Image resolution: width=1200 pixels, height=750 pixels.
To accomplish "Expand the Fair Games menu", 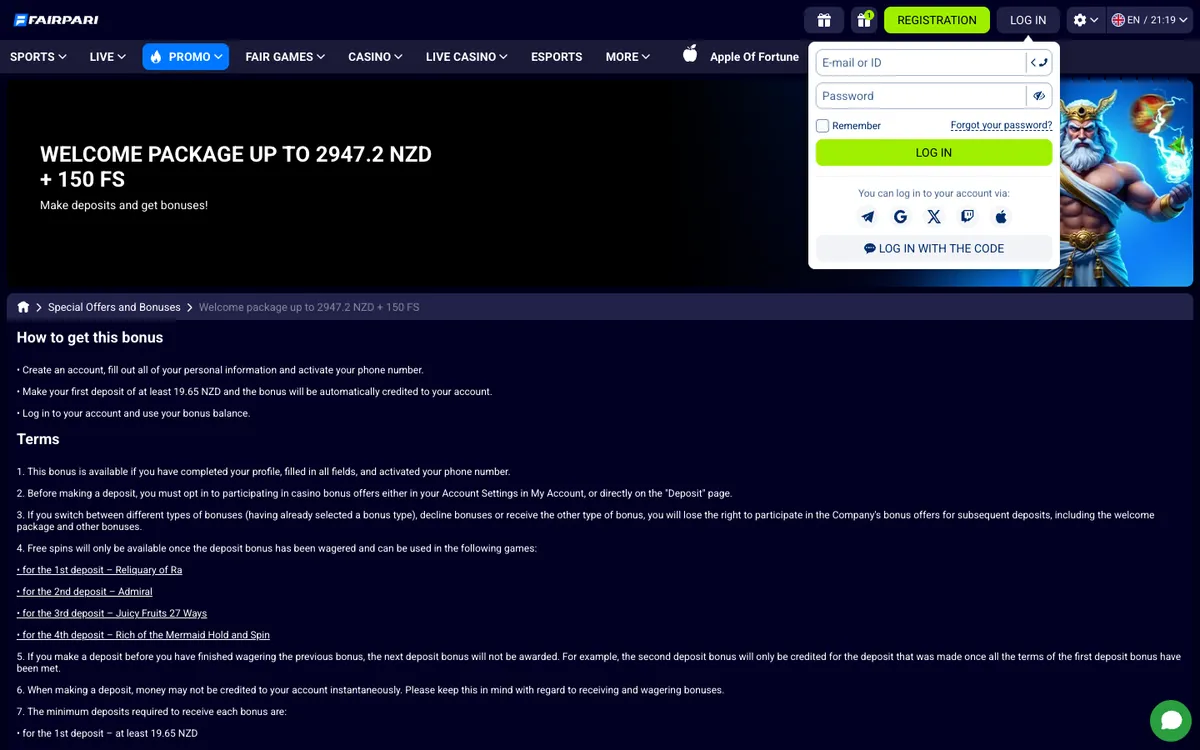I will (285, 57).
